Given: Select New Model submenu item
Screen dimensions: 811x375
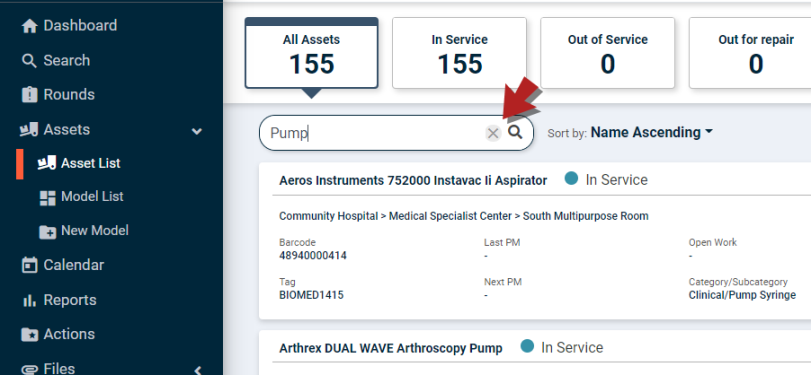Looking at the screenshot, I should pyautogui.click(x=95, y=231).
